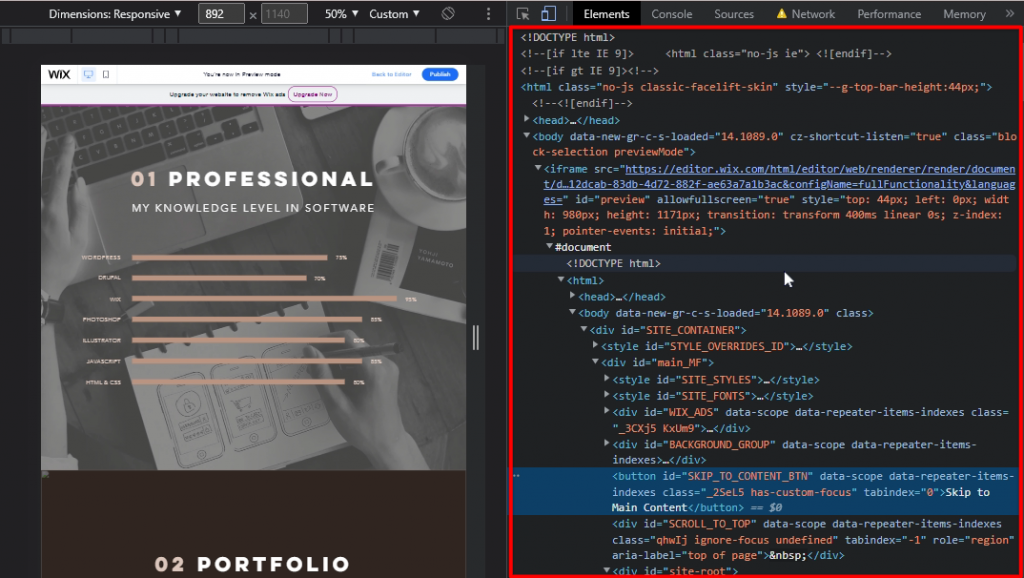Image resolution: width=1024 pixels, height=578 pixels.
Task: Switch to the Console tab
Action: click(671, 13)
